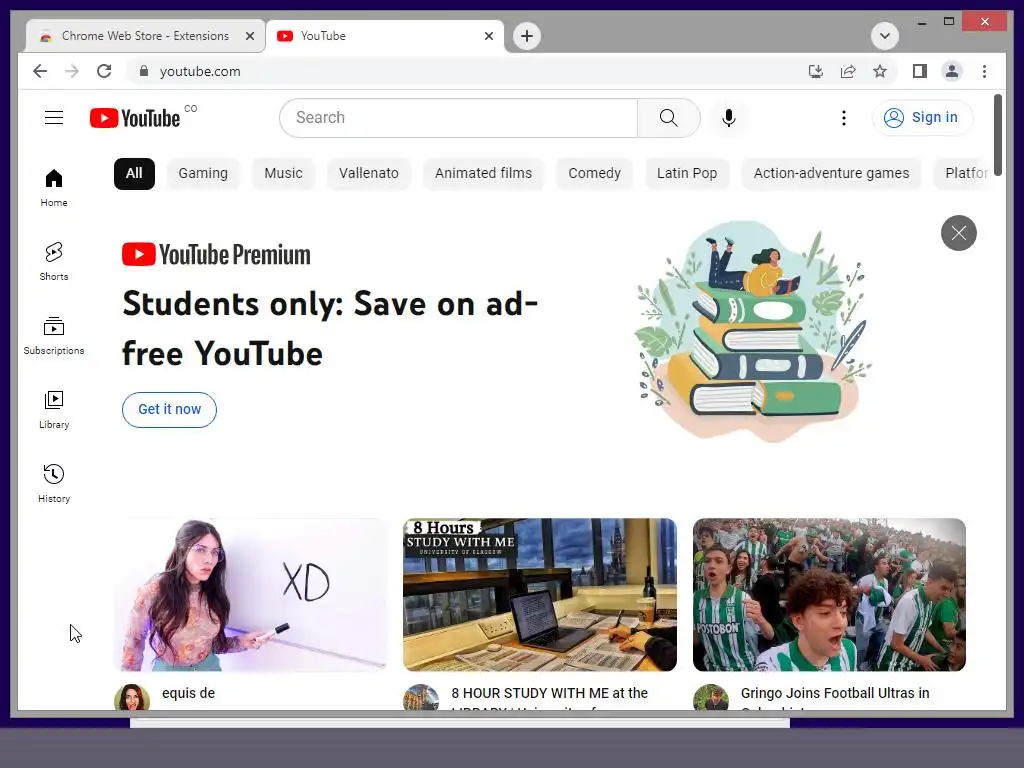1024x768 pixels.
Task: Click '8 HOUR STUDY WITH ME' title
Action: 549,693
